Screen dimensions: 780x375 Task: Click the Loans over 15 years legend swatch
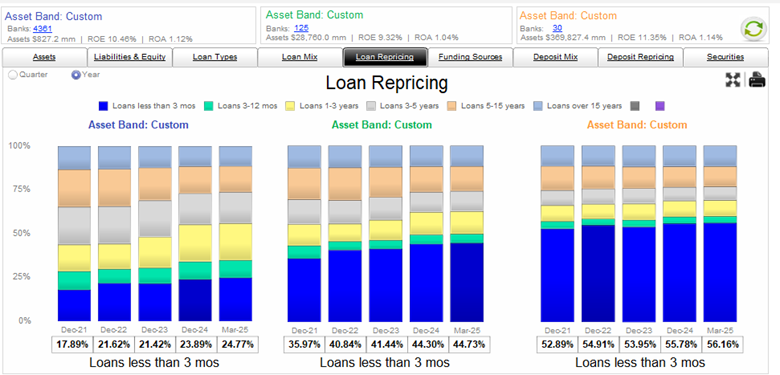[x=538, y=106]
